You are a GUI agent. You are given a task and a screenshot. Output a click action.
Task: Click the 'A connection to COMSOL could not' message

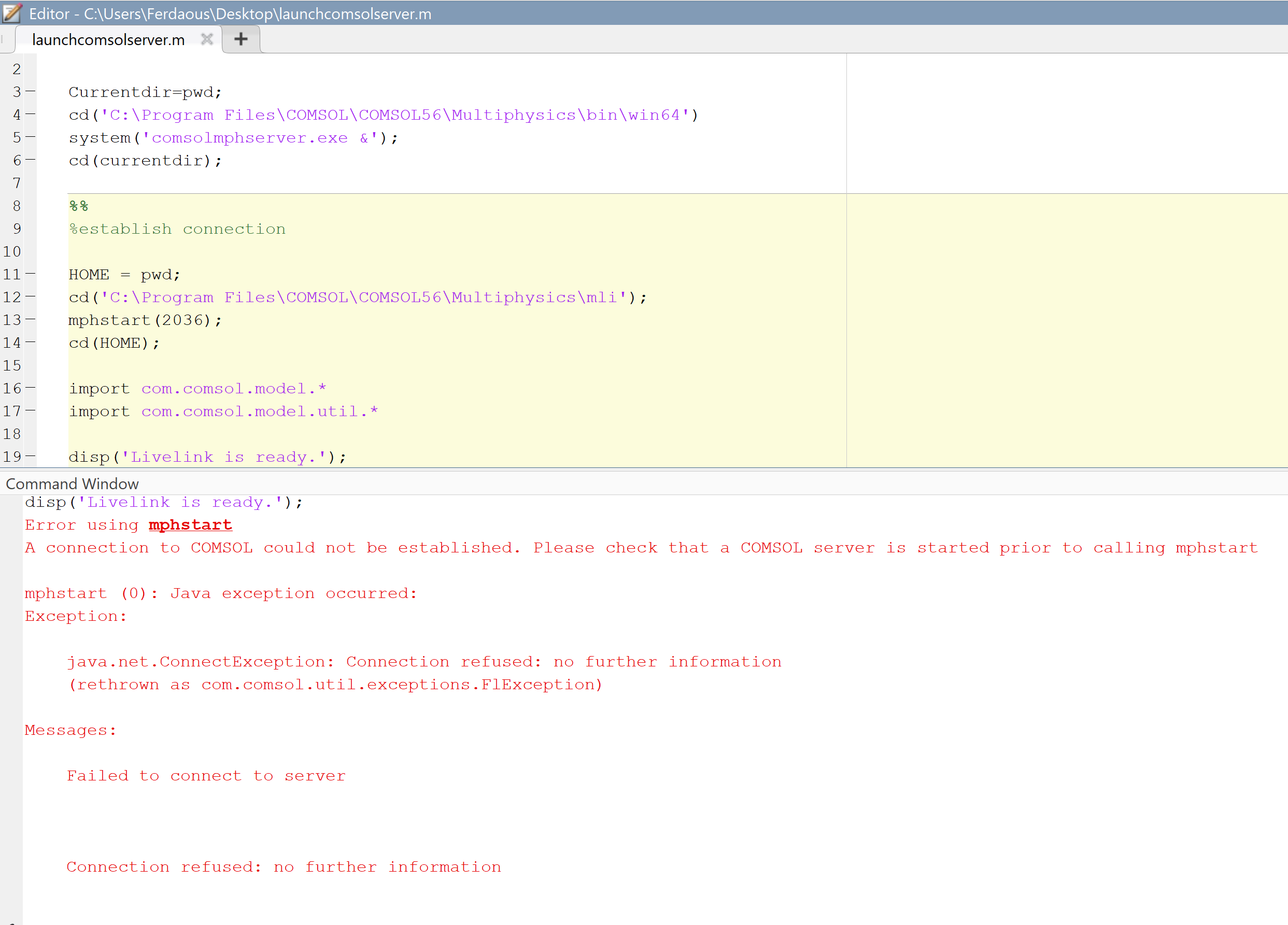(641, 548)
